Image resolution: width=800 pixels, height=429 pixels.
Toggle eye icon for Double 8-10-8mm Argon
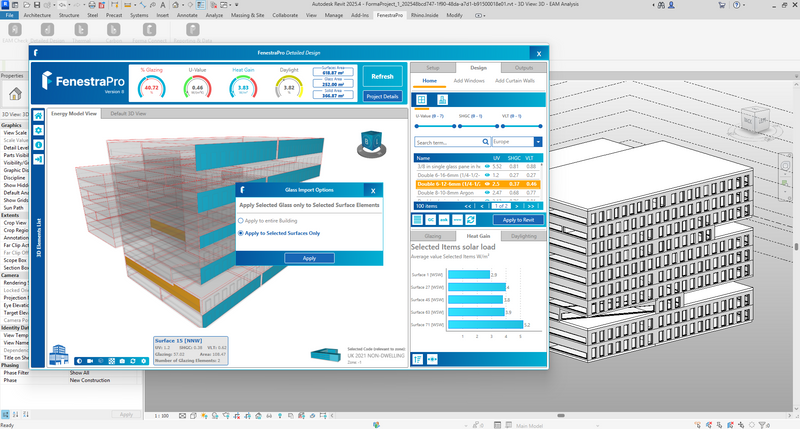tap(487, 193)
